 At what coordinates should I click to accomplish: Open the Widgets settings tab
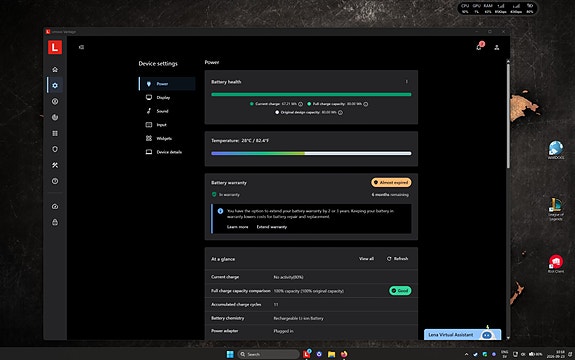(167, 138)
